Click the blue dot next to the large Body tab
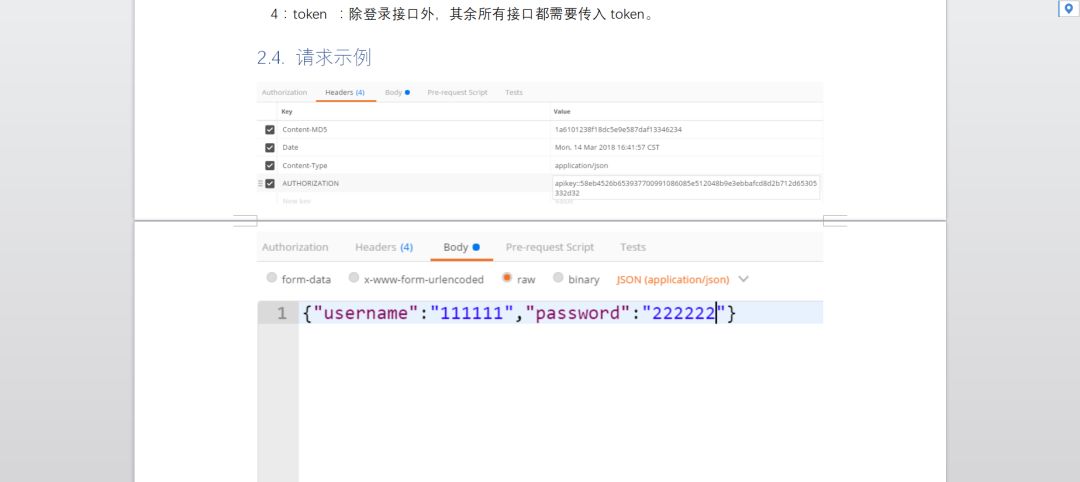The width and height of the screenshot is (1080, 482). [x=476, y=247]
